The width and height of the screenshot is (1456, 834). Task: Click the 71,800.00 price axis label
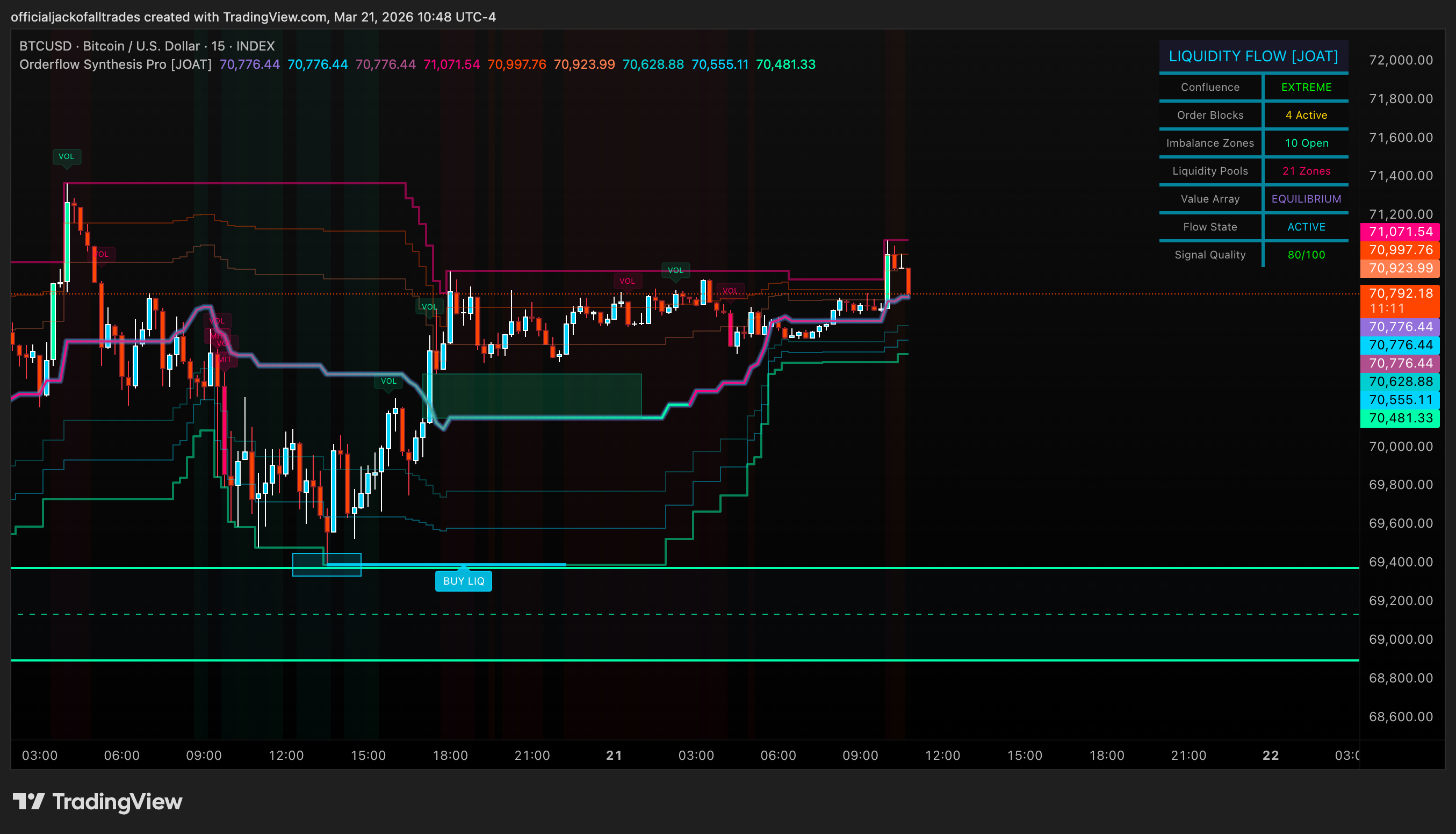(x=1401, y=99)
